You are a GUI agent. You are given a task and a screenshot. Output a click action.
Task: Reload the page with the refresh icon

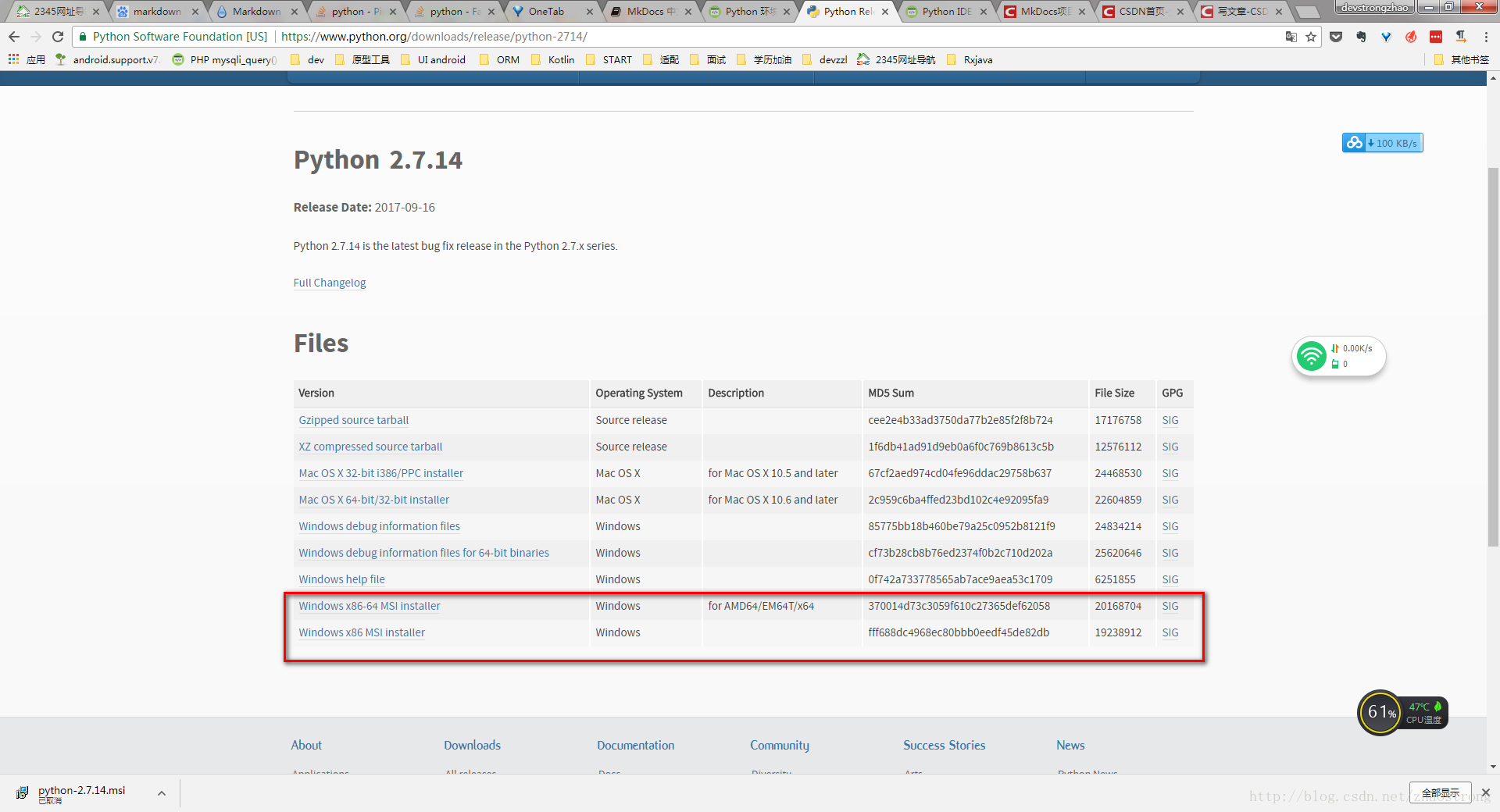point(58,37)
